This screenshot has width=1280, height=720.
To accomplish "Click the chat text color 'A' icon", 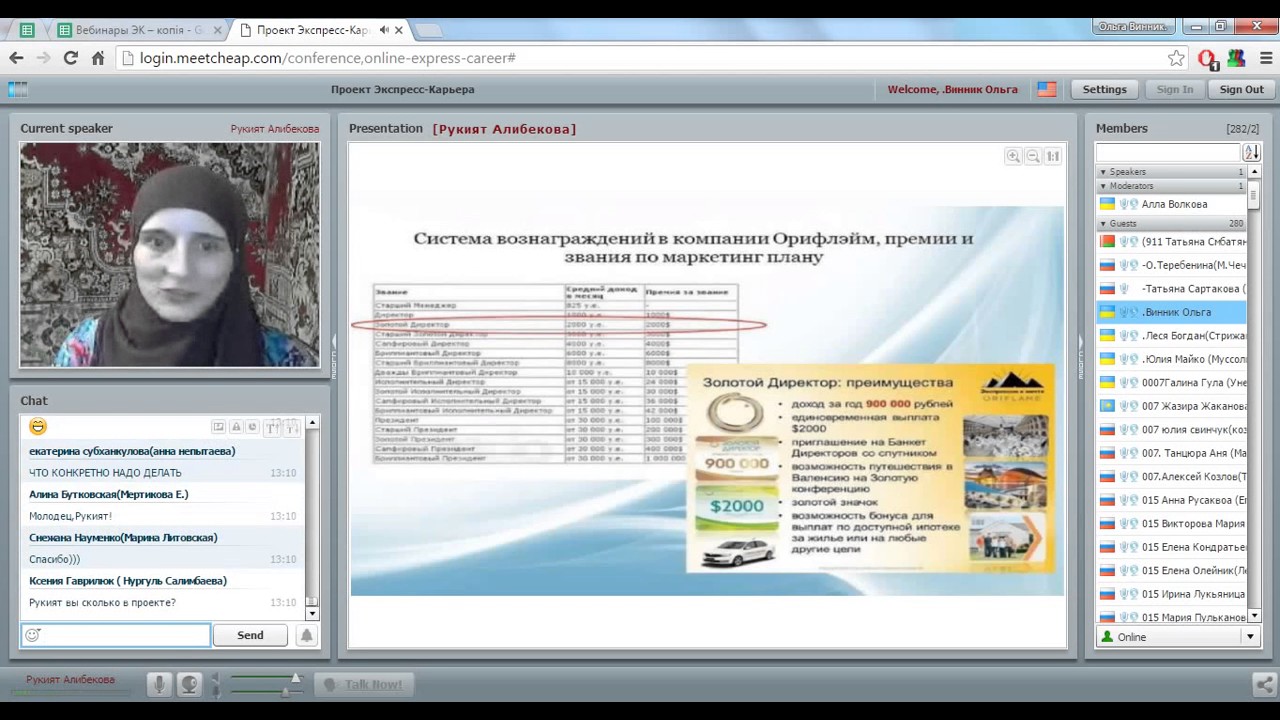I will coord(237,428).
